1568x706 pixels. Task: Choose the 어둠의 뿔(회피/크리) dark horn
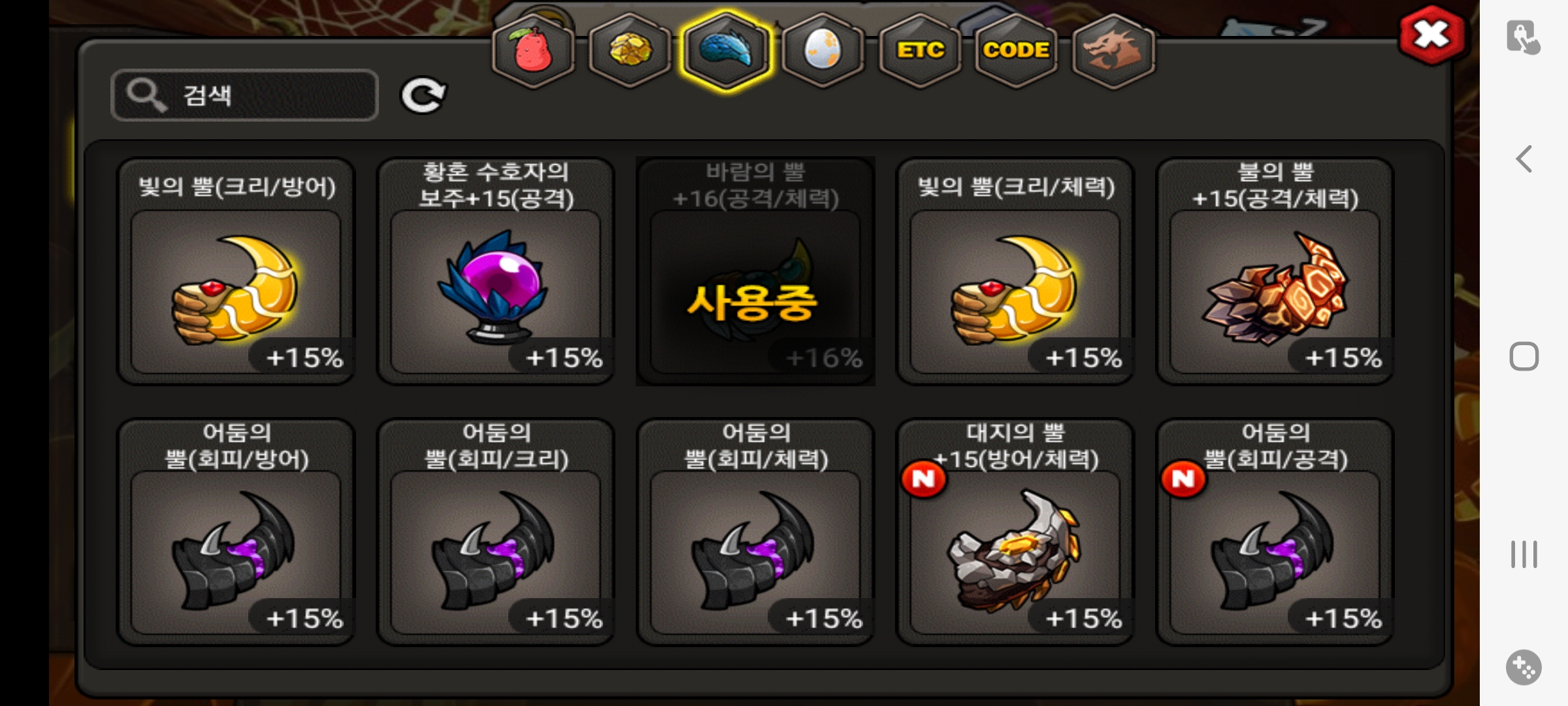tap(495, 532)
